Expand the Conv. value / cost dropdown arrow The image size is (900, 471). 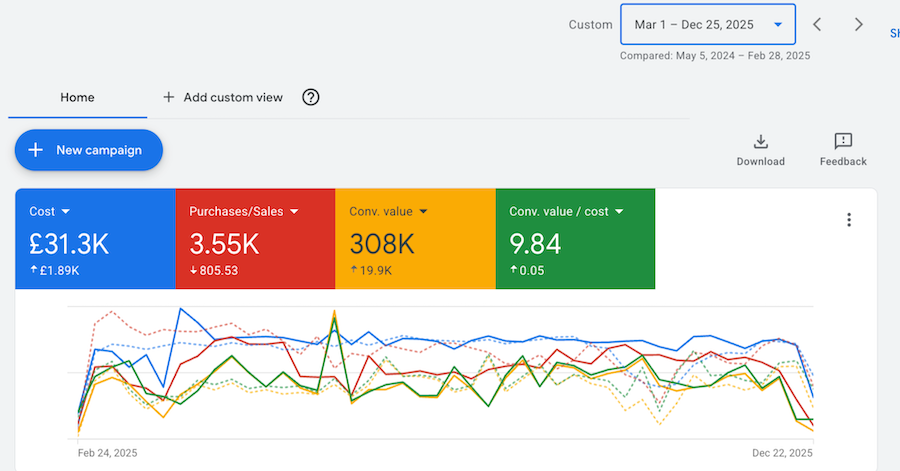coord(620,212)
